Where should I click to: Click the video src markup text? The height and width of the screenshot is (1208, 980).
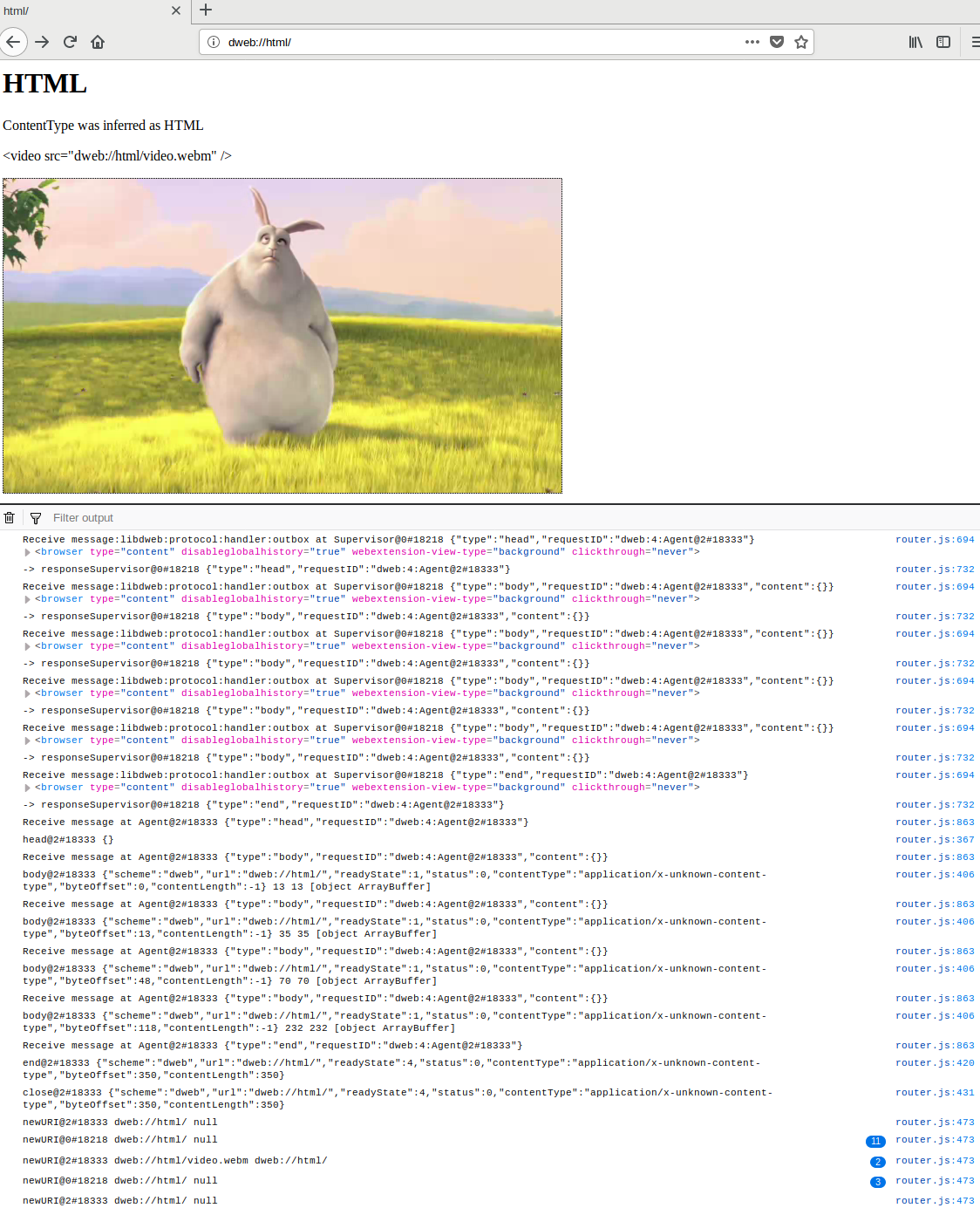click(117, 156)
